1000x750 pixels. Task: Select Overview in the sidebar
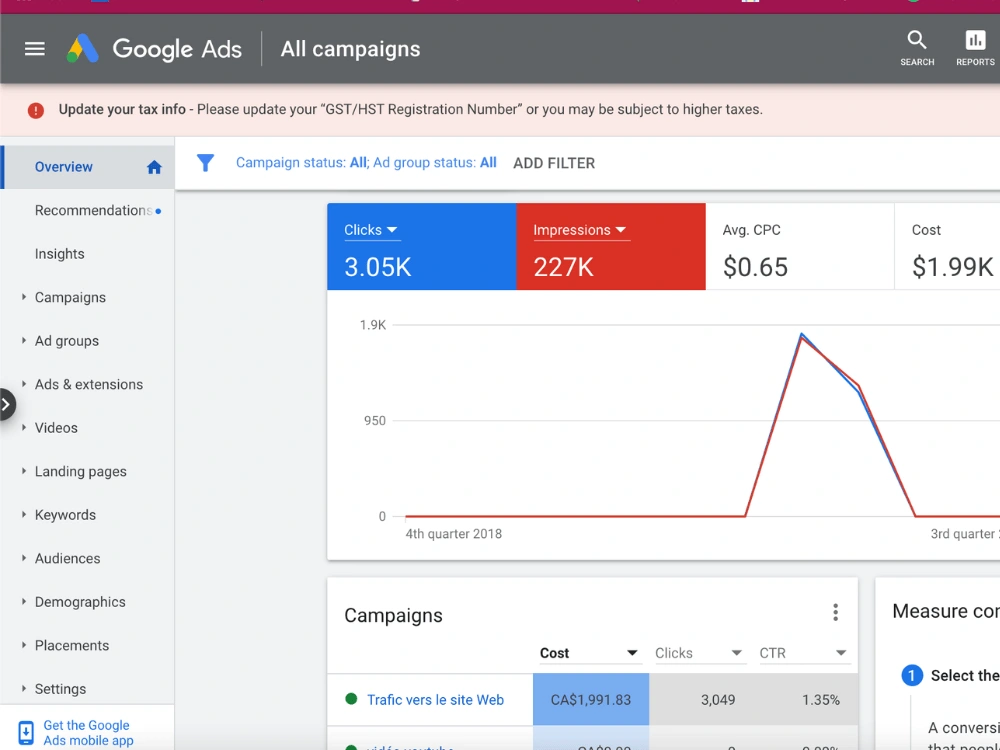coord(87,167)
